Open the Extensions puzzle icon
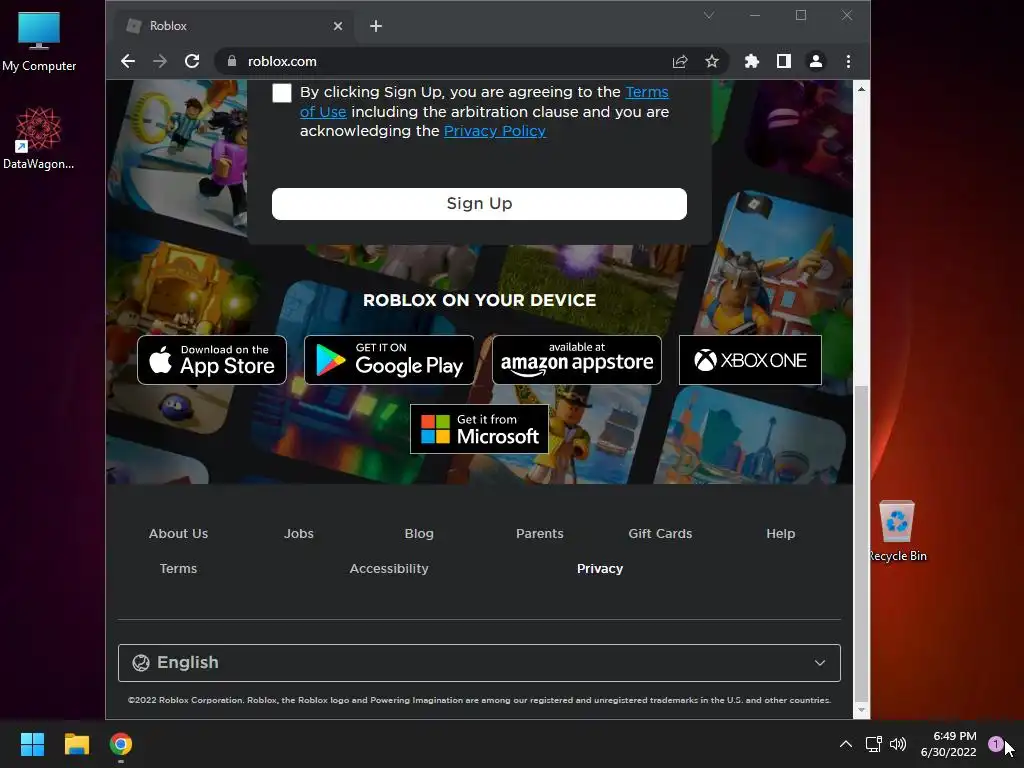 752,61
